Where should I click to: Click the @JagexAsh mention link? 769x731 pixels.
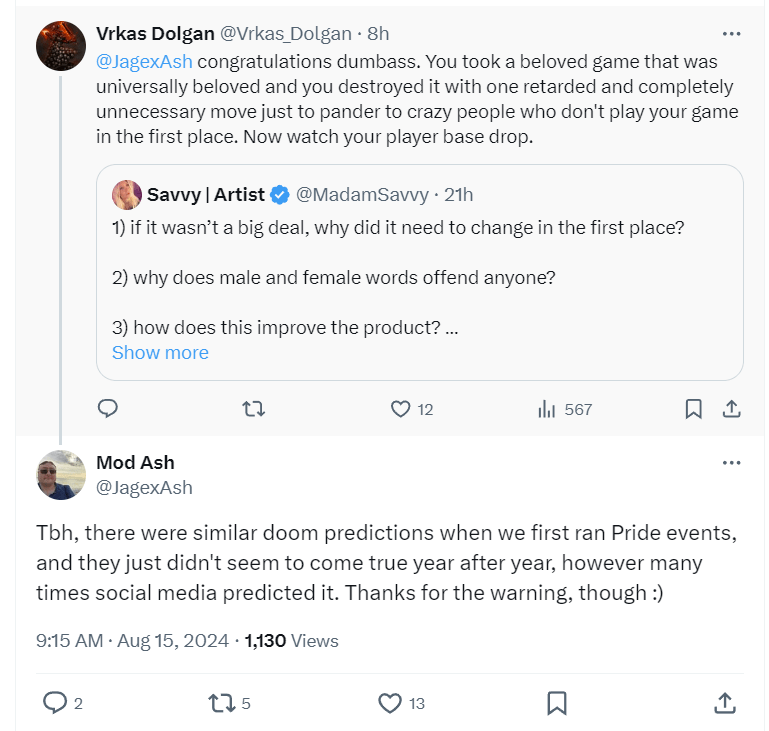[144, 62]
